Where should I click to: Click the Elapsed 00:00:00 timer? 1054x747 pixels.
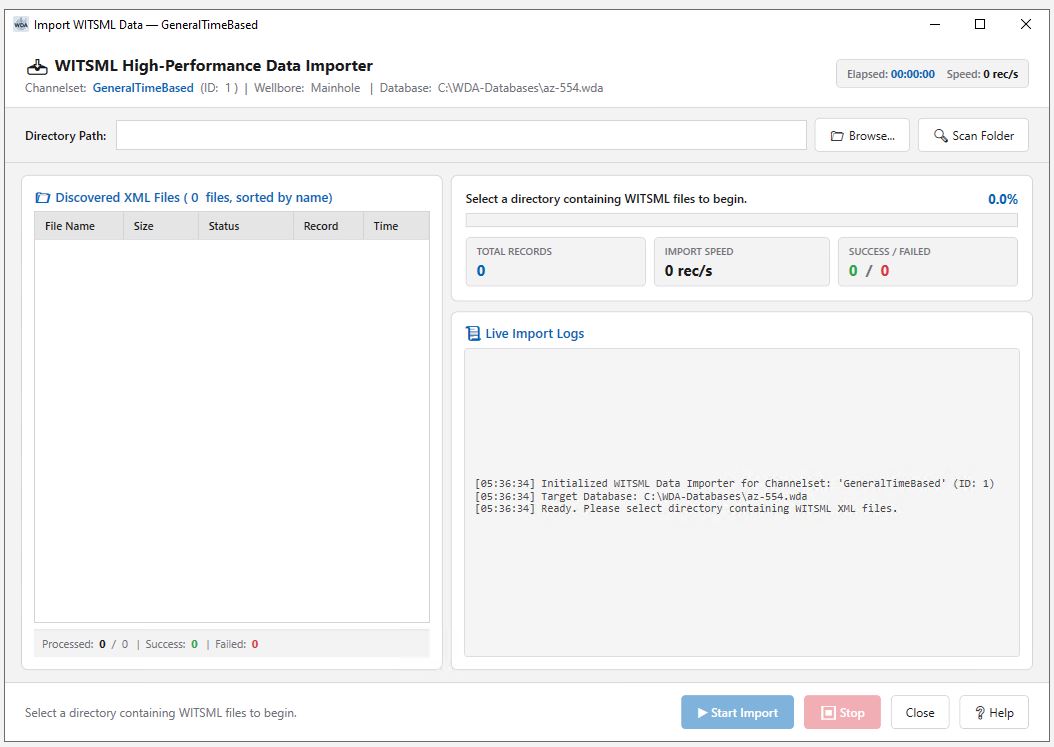point(891,74)
